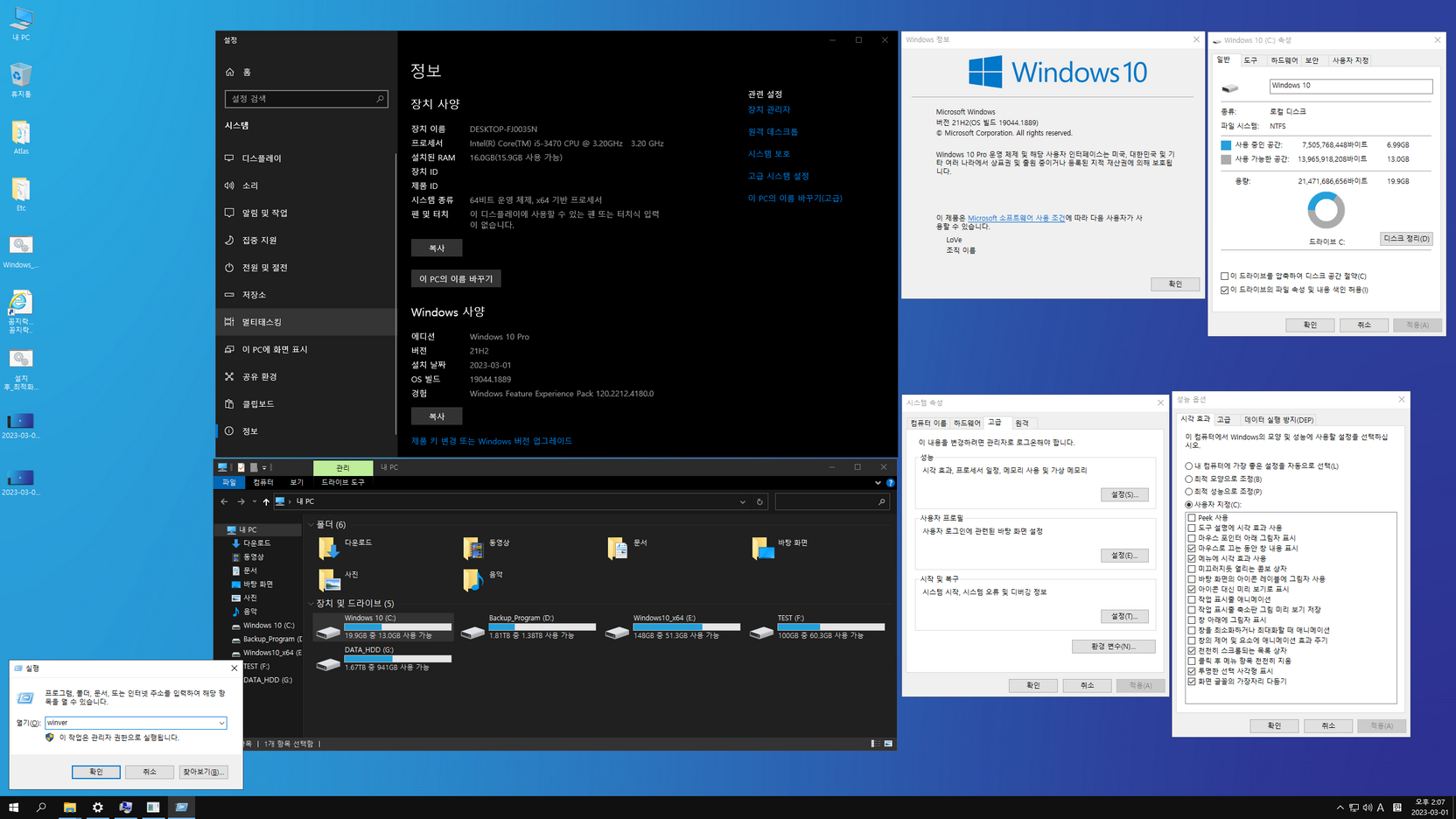The width and height of the screenshot is (1456, 819).
Task: Toggle 작업 표시줄 애니메이션 checkbox
Action: click(x=1192, y=599)
